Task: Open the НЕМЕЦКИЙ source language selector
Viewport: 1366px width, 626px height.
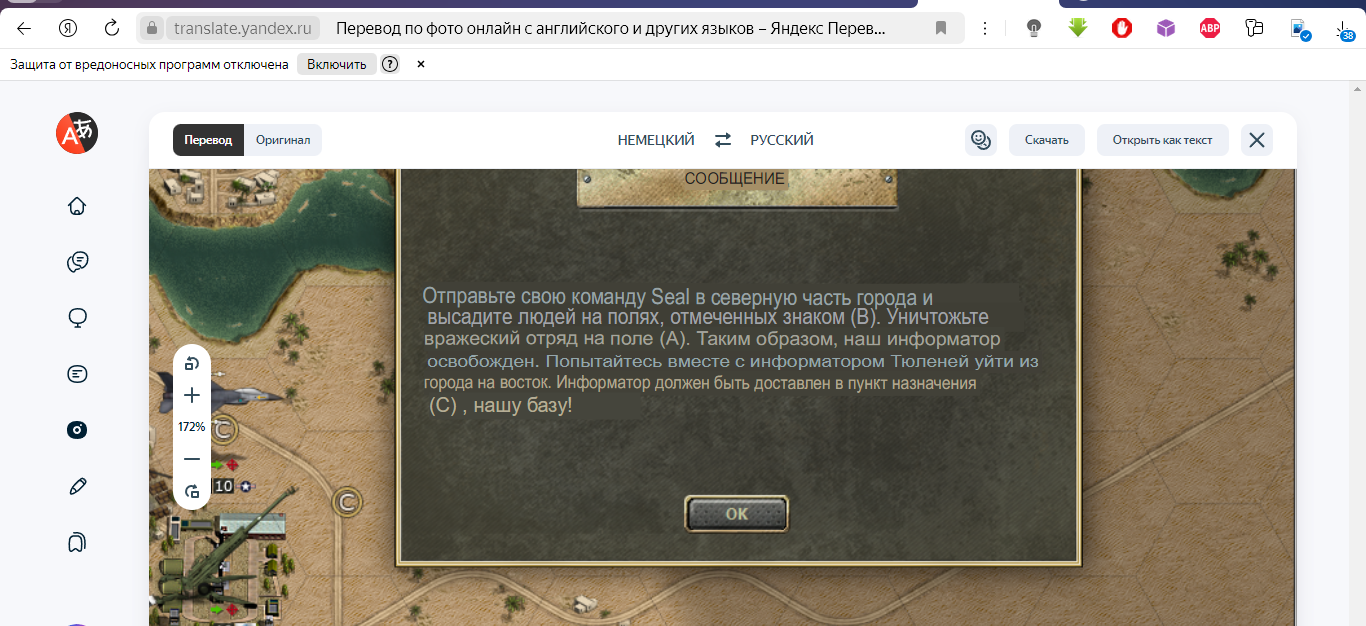Action: [656, 140]
